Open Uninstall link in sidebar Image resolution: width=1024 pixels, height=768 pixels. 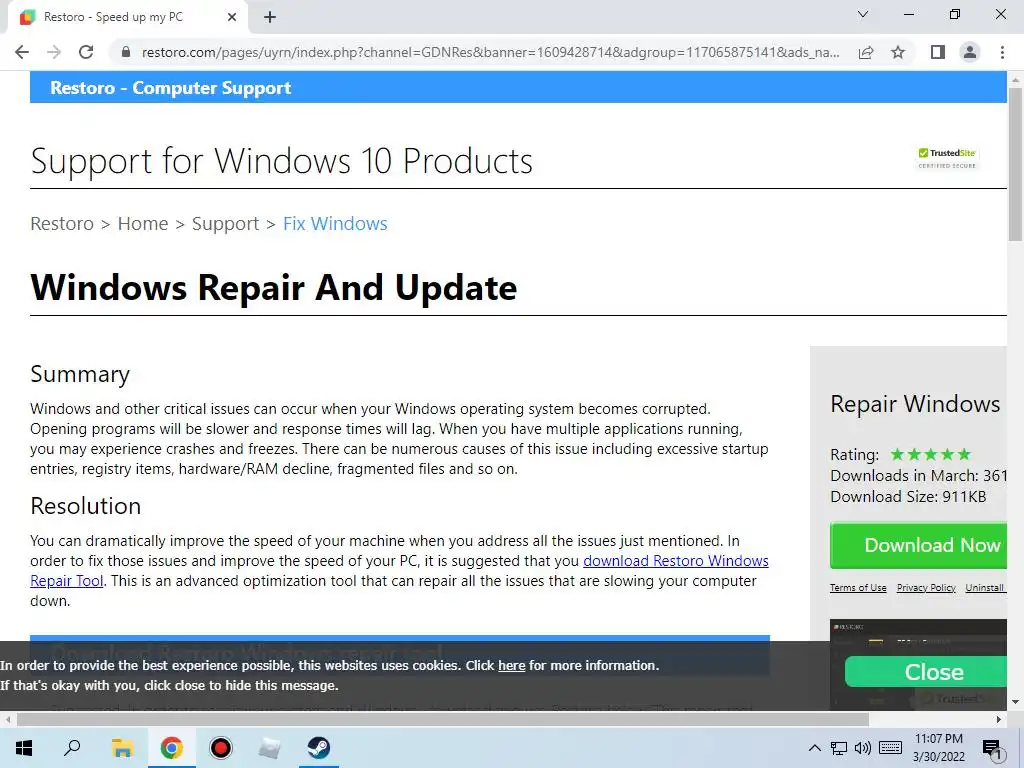pos(984,588)
